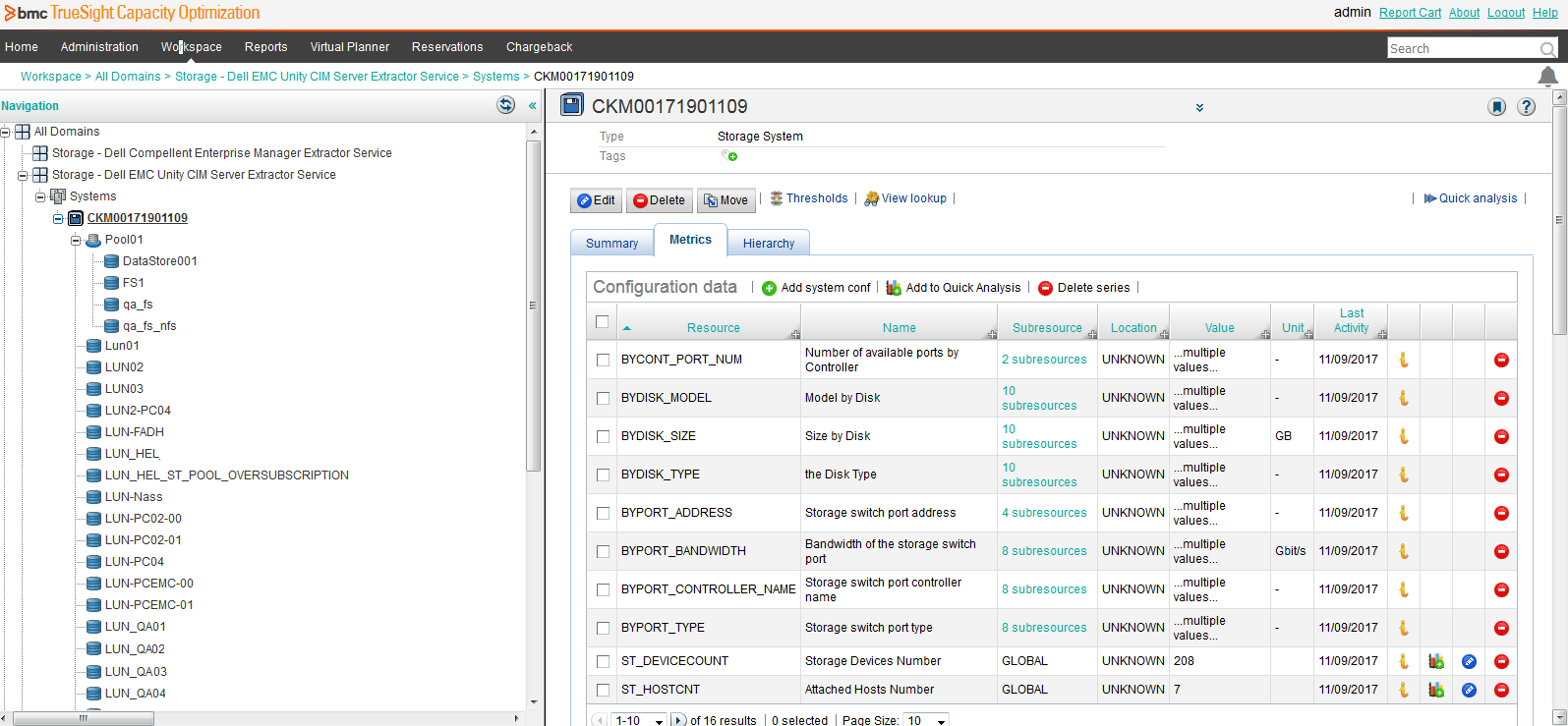Open the help question mark icon
Viewport: 1568px width, 726px height.
1526,107
